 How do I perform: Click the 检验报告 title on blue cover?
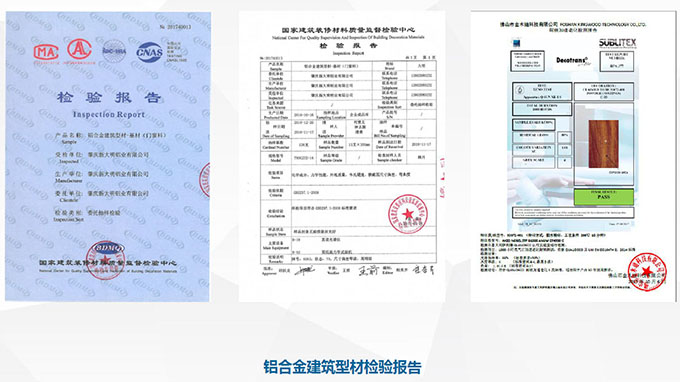click(x=108, y=98)
